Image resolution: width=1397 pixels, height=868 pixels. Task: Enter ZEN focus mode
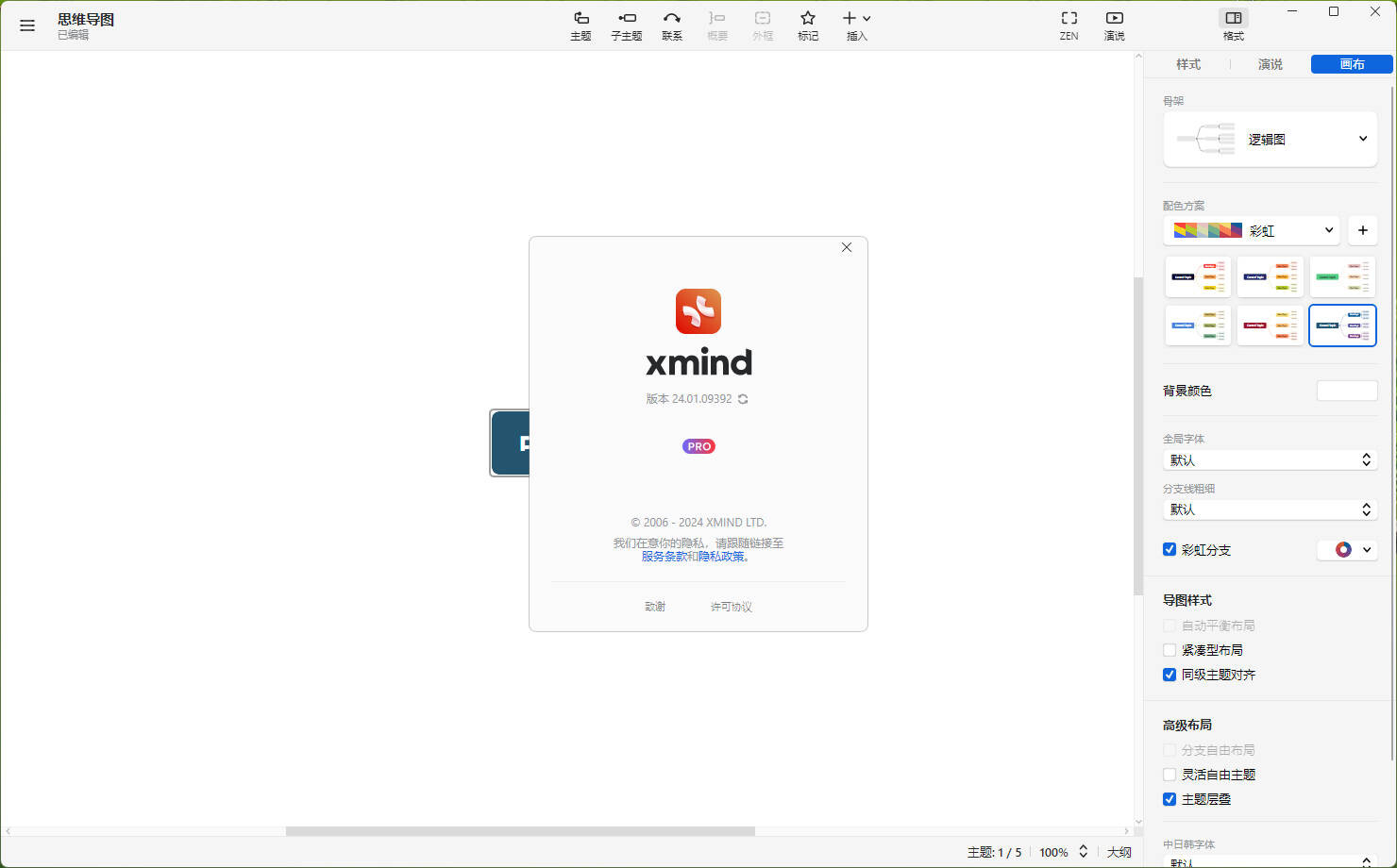[1069, 25]
